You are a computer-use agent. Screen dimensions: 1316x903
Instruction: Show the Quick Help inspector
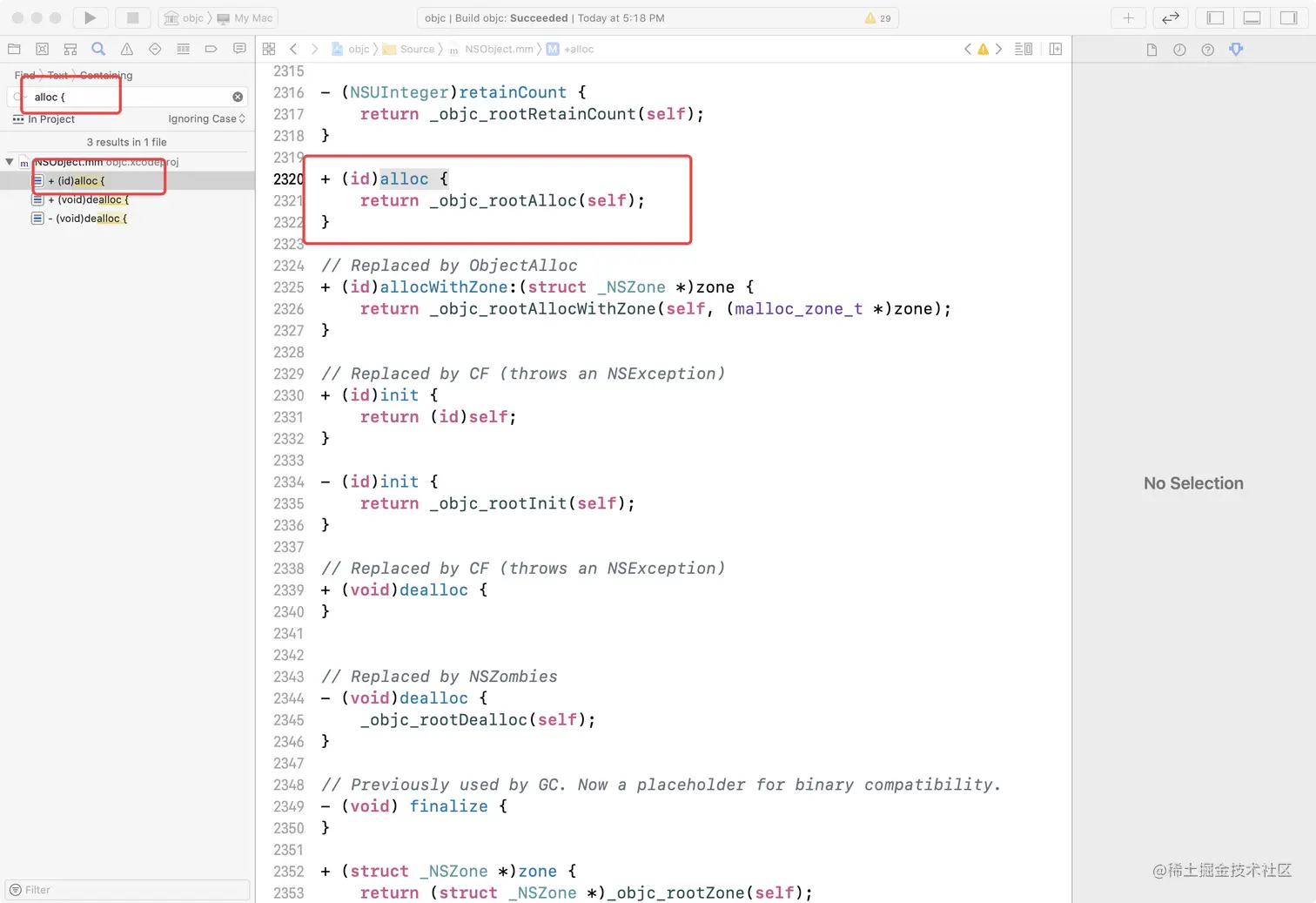click(x=1207, y=50)
